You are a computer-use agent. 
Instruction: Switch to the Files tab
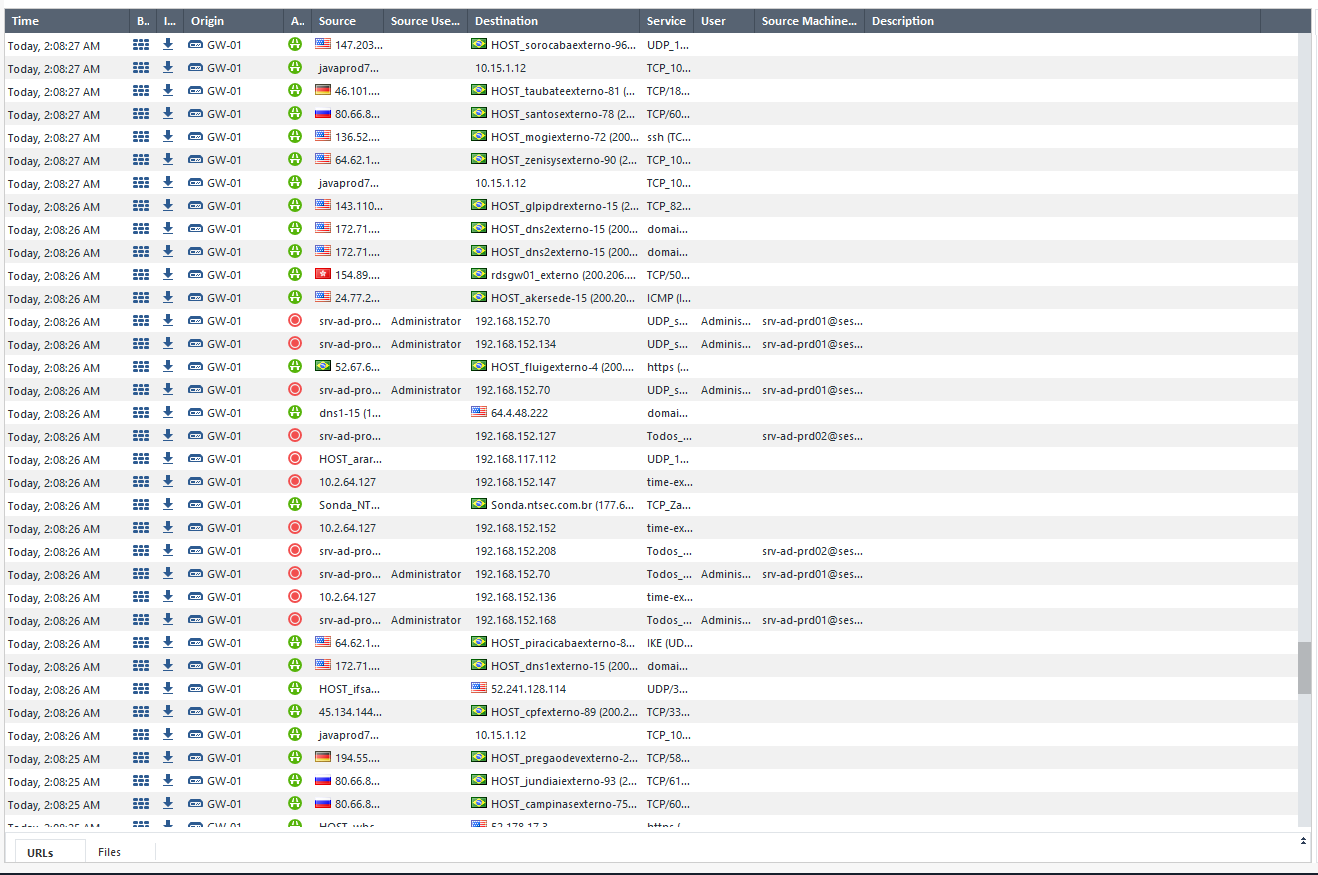109,851
